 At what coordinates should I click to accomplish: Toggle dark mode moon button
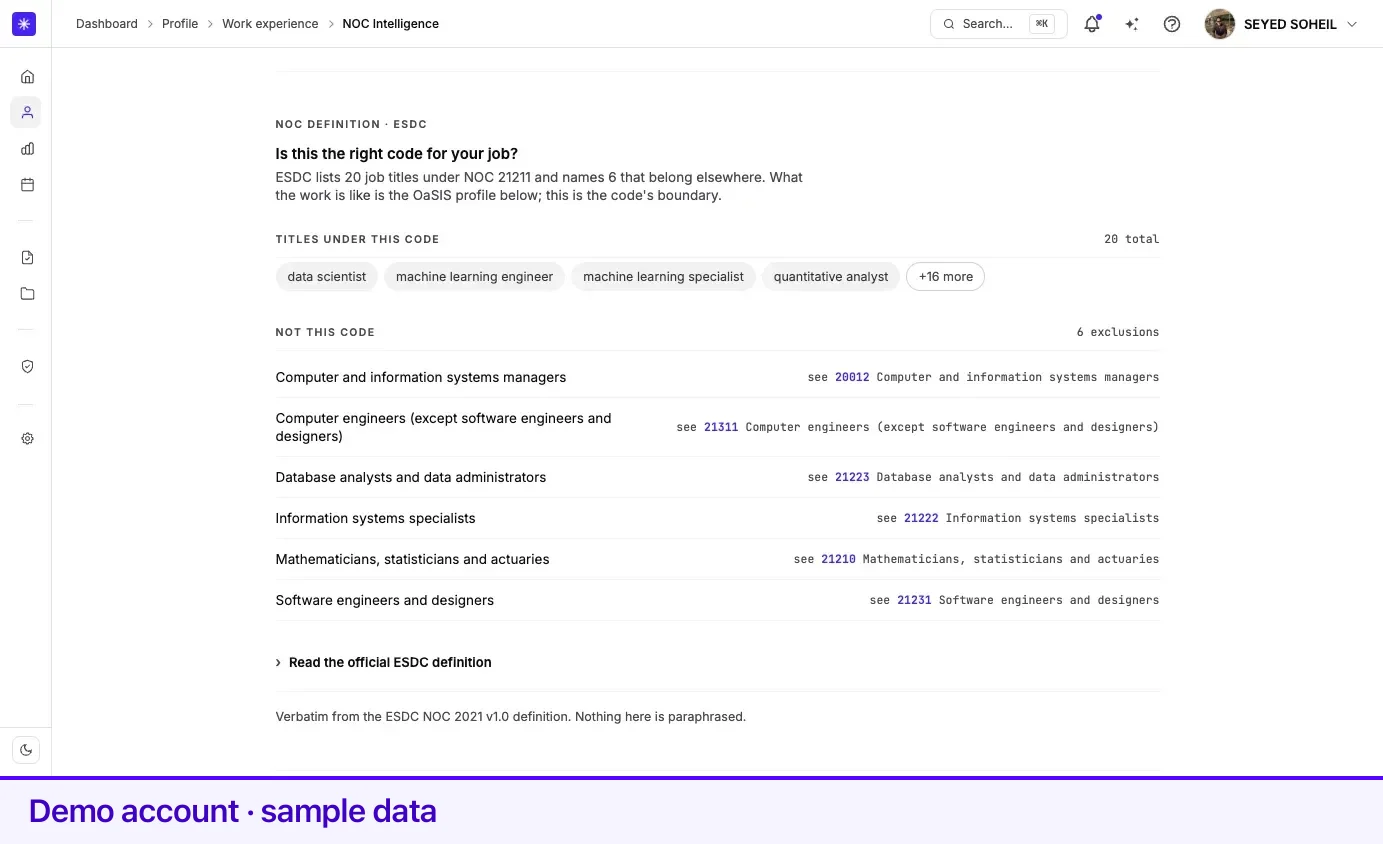[26, 749]
